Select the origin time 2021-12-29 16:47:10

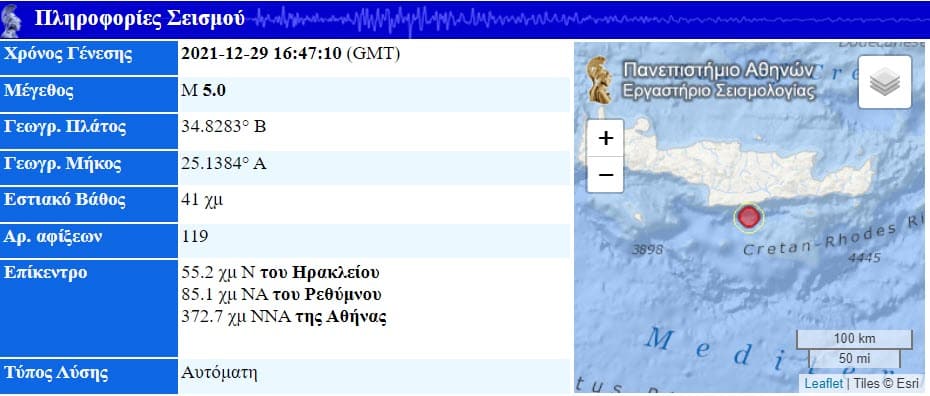tap(261, 54)
